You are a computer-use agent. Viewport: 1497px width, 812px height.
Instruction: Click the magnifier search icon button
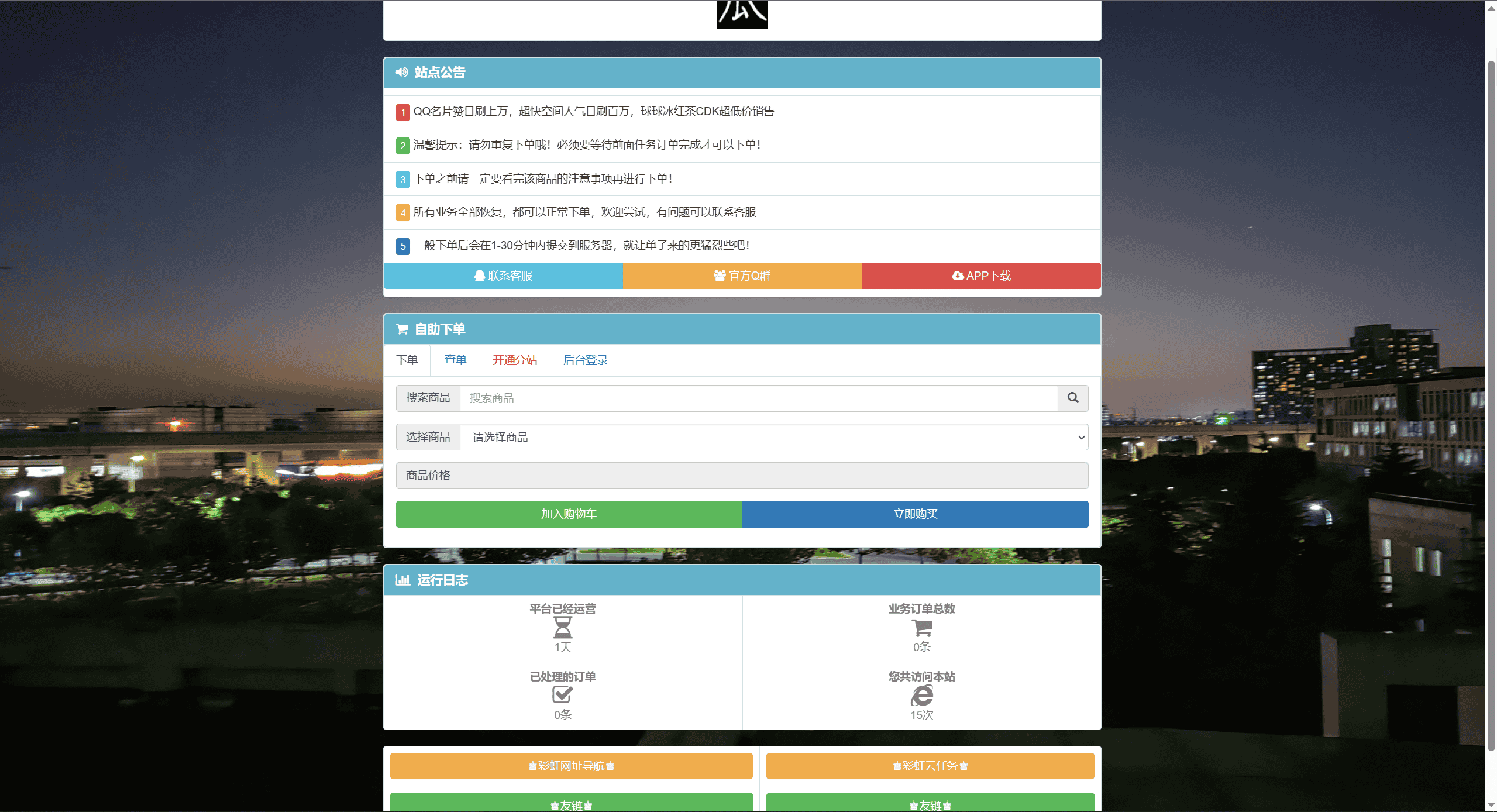pos(1072,398)
